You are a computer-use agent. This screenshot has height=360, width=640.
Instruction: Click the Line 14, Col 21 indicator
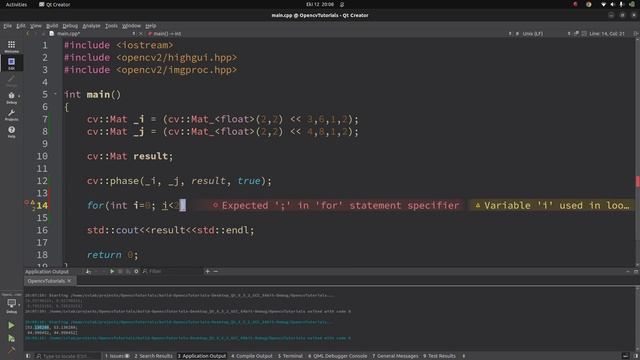click(607, 33)
